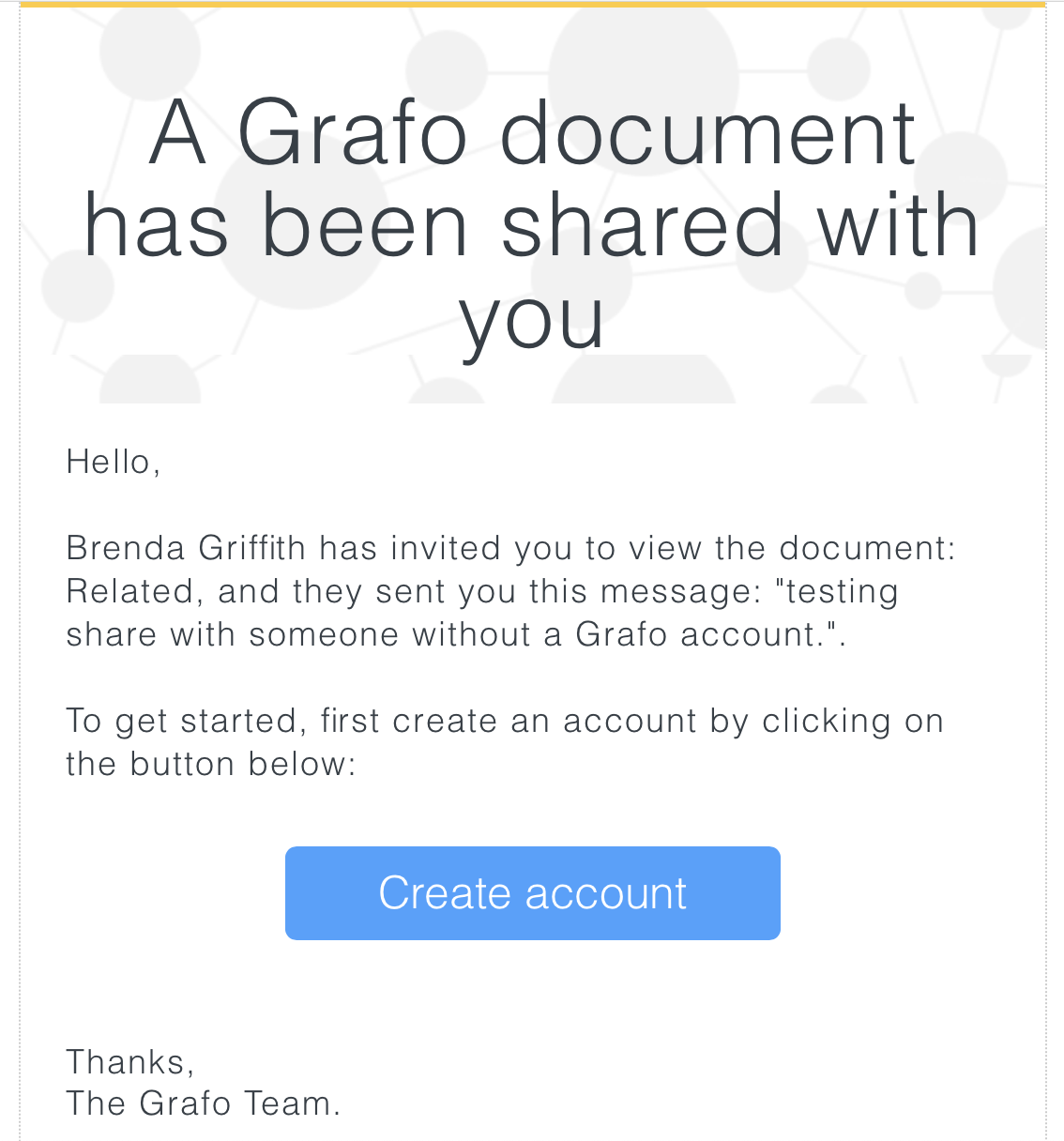Click the blue Create account button
The height and width of the screenshot is (1141, 1064).
point(532,892)
